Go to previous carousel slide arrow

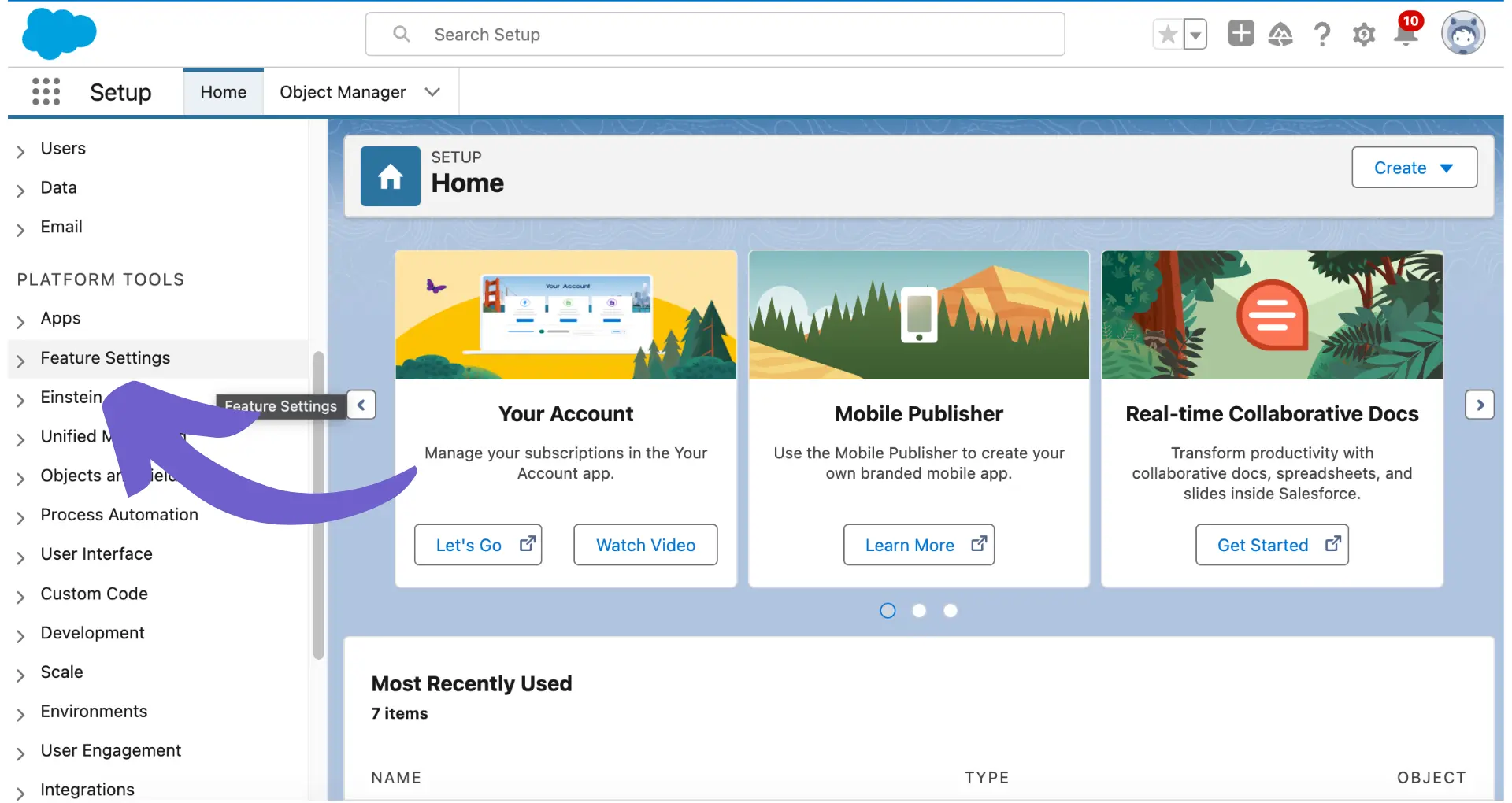[361, 405]
